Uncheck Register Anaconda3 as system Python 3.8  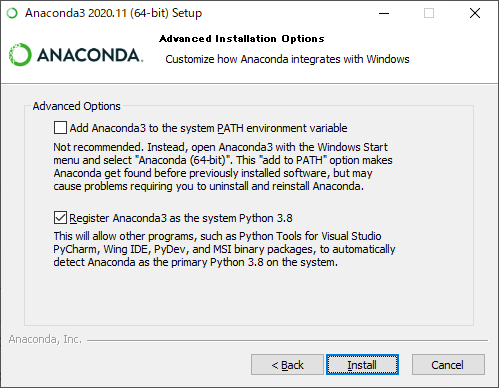tap(60, 218)
